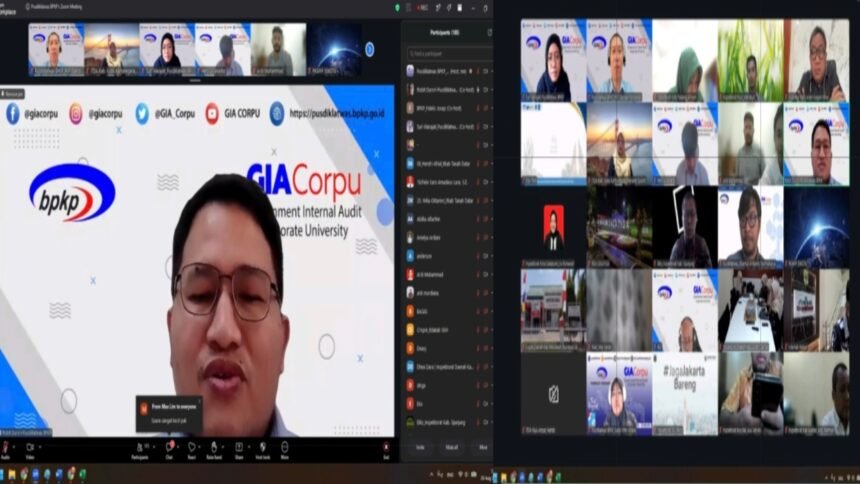Screen dimensions: 860x484
Task: Show hidden system tray icons arrow
Action: [432, 475]
